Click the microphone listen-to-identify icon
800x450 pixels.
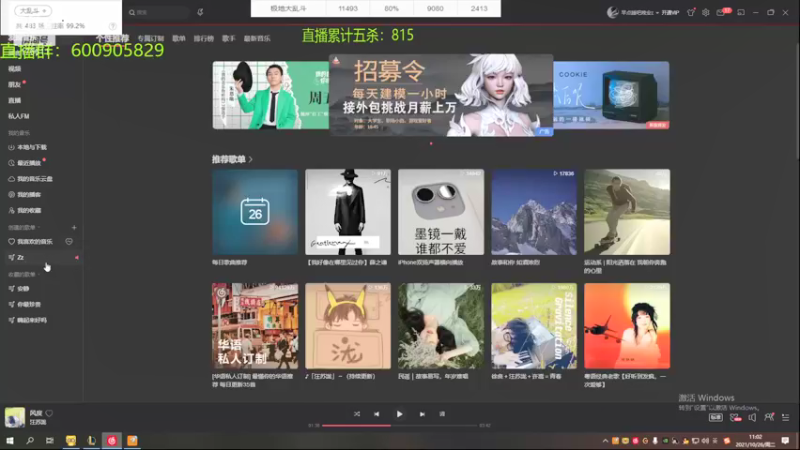[x=200, y=12]
